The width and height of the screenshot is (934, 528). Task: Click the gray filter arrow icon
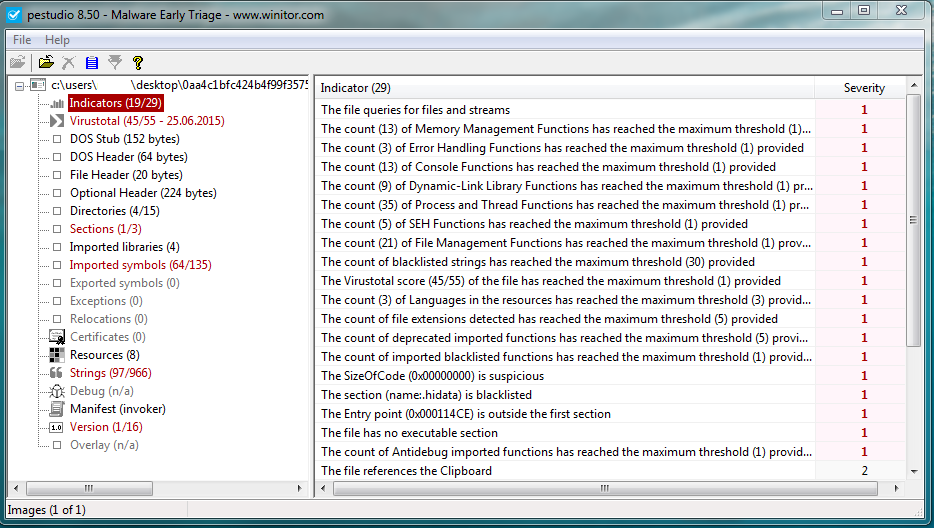(115, 62)
